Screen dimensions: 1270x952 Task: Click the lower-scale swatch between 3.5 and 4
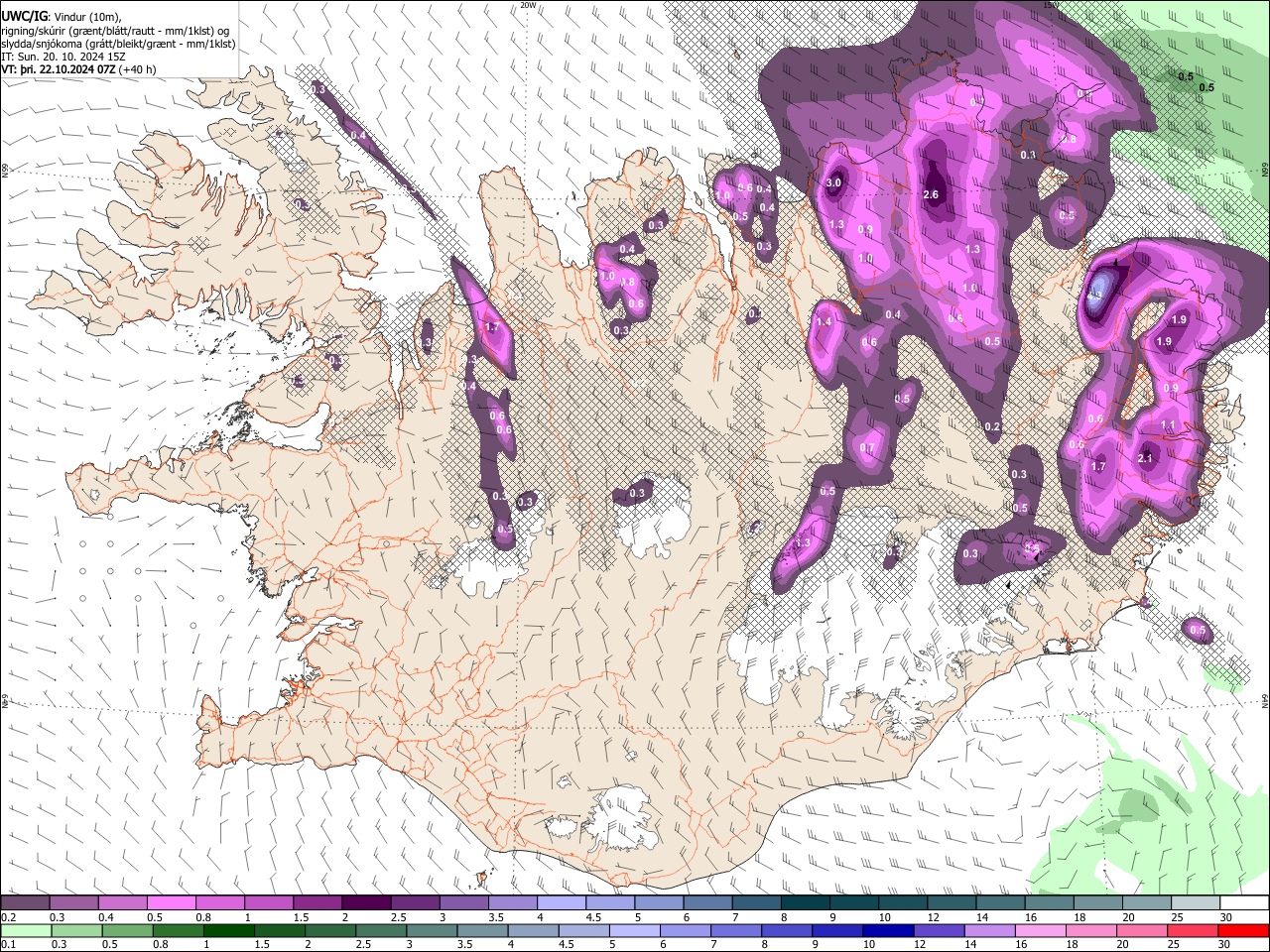coord(481,931)
